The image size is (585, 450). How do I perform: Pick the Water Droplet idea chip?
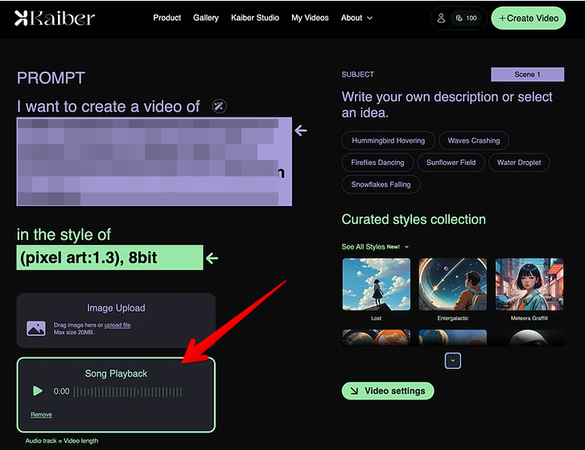click(519, 162)
